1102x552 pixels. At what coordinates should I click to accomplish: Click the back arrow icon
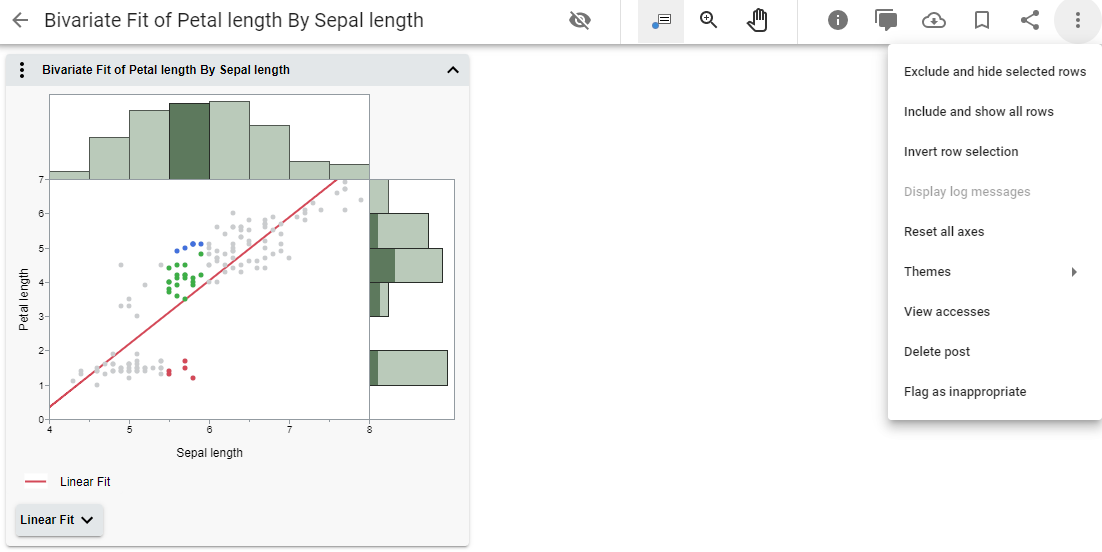[x=20, y=21]
